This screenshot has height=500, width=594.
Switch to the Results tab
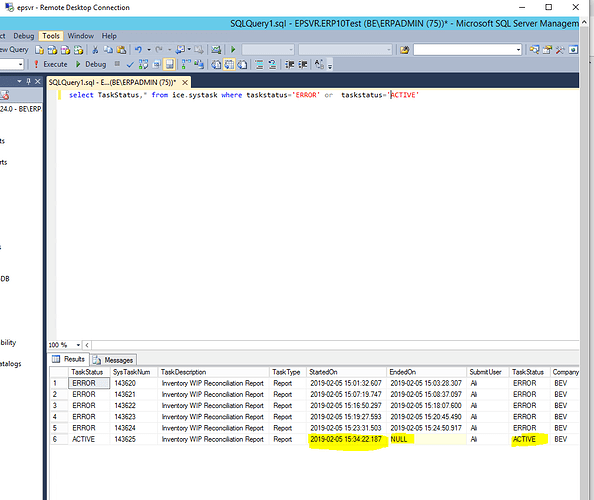[x=69, y=359]
